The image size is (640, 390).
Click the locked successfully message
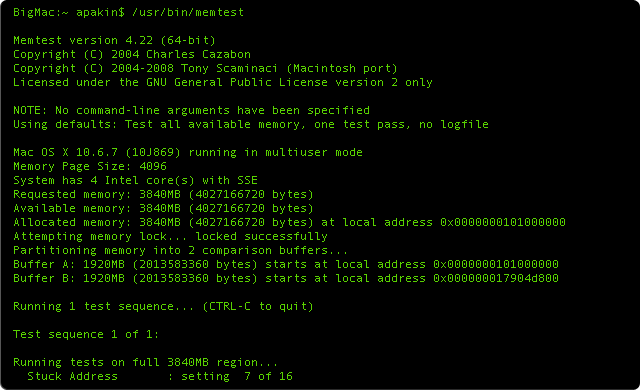(262, 236)
